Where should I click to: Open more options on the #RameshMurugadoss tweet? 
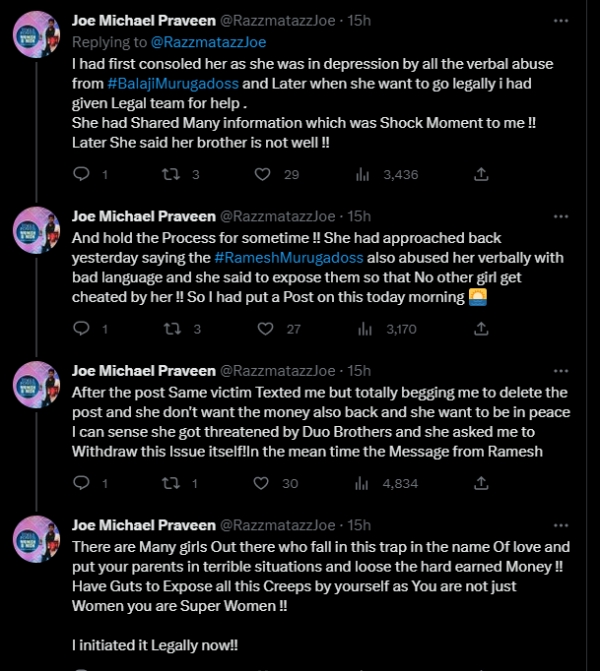[569, 216]
